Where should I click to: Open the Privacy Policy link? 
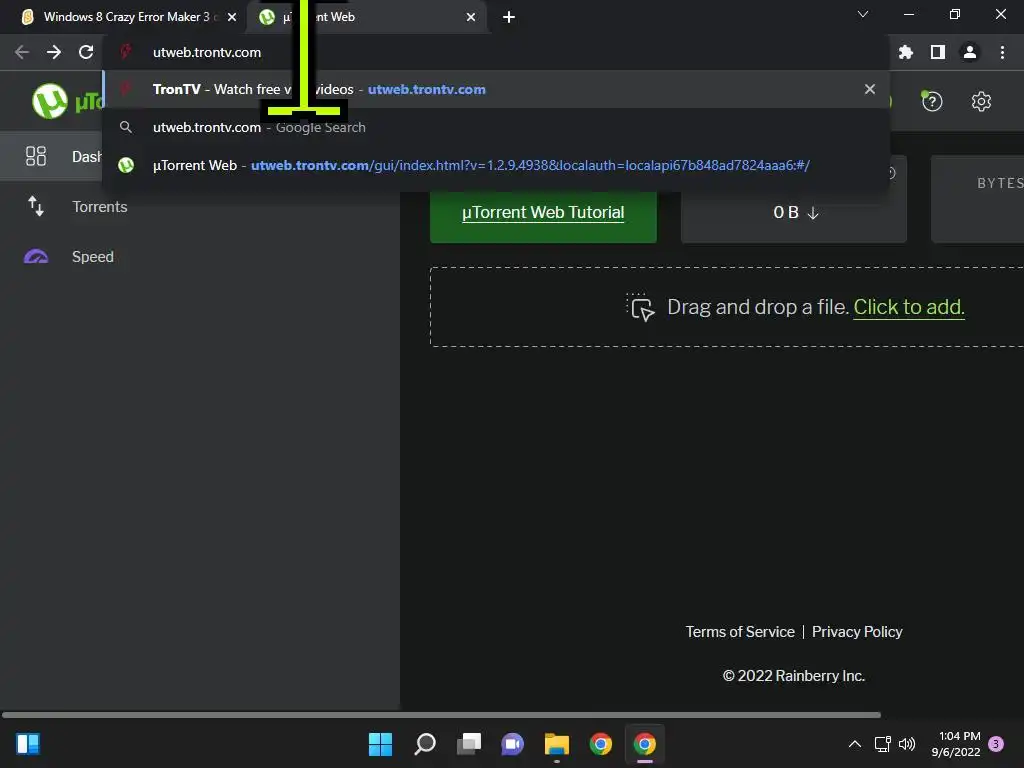[x=857, y=632]
